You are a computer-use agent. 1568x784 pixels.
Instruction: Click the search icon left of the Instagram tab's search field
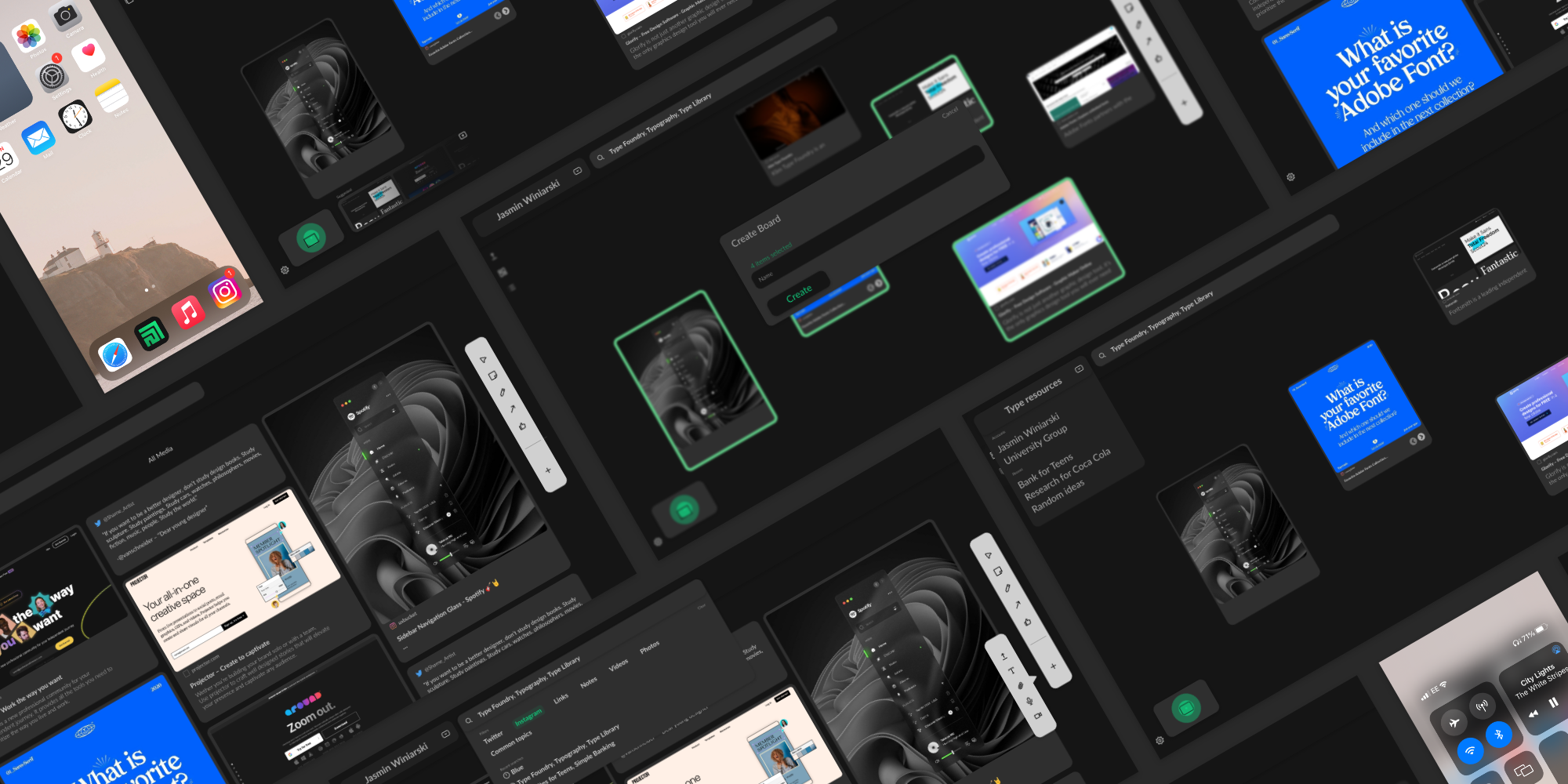[469, 720]
